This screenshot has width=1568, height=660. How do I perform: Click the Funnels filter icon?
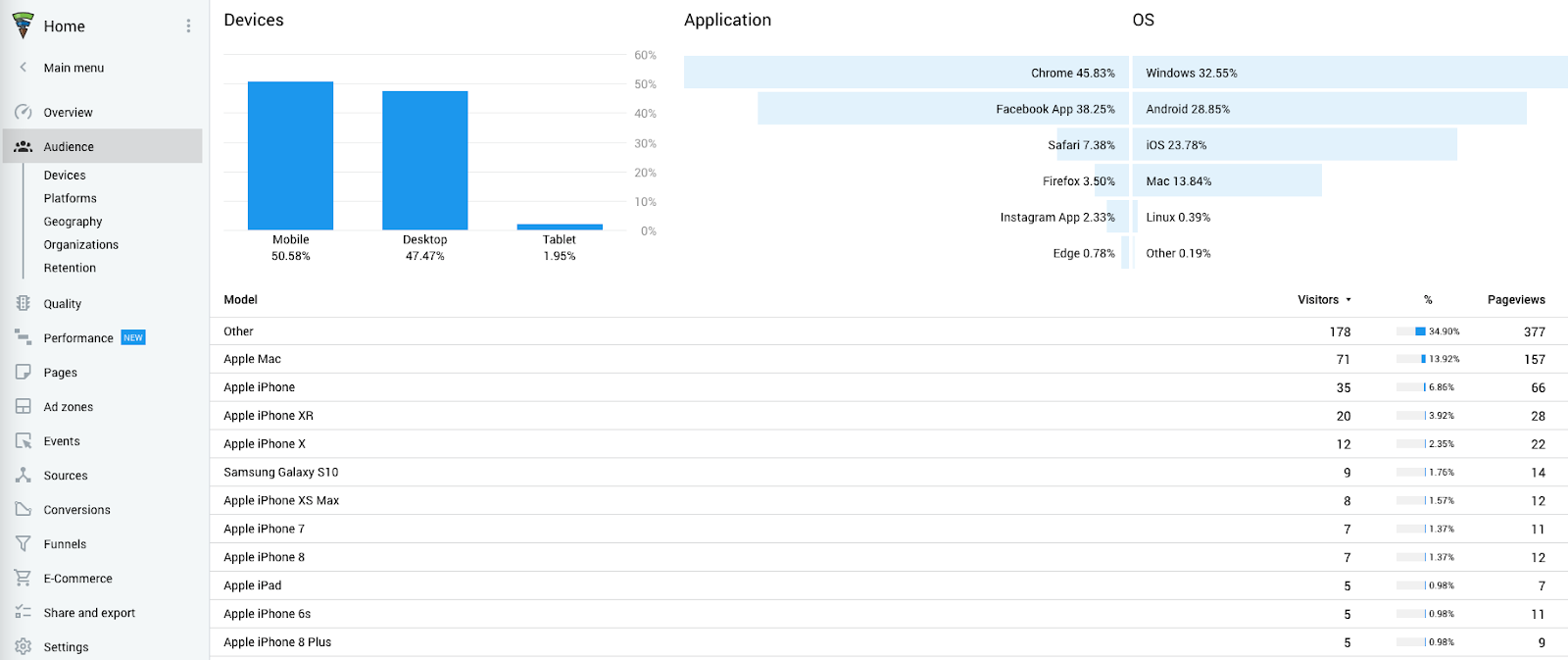pyautogui.click(x=23, y=543)
